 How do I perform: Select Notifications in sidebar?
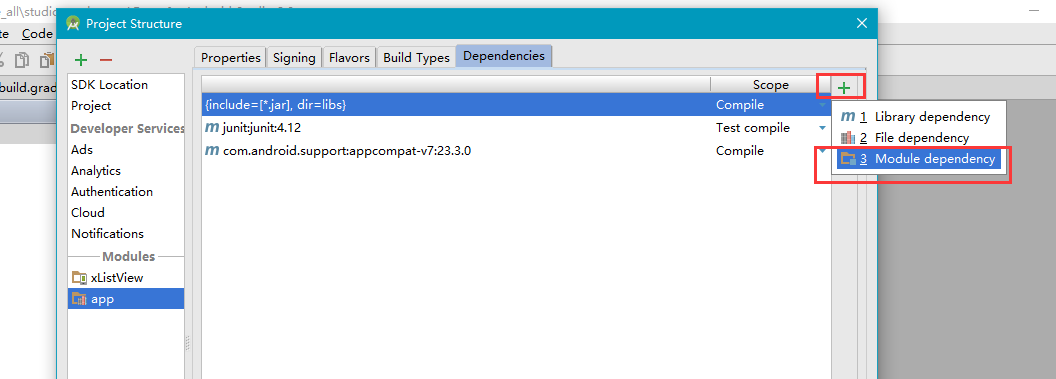coord(107,234)
